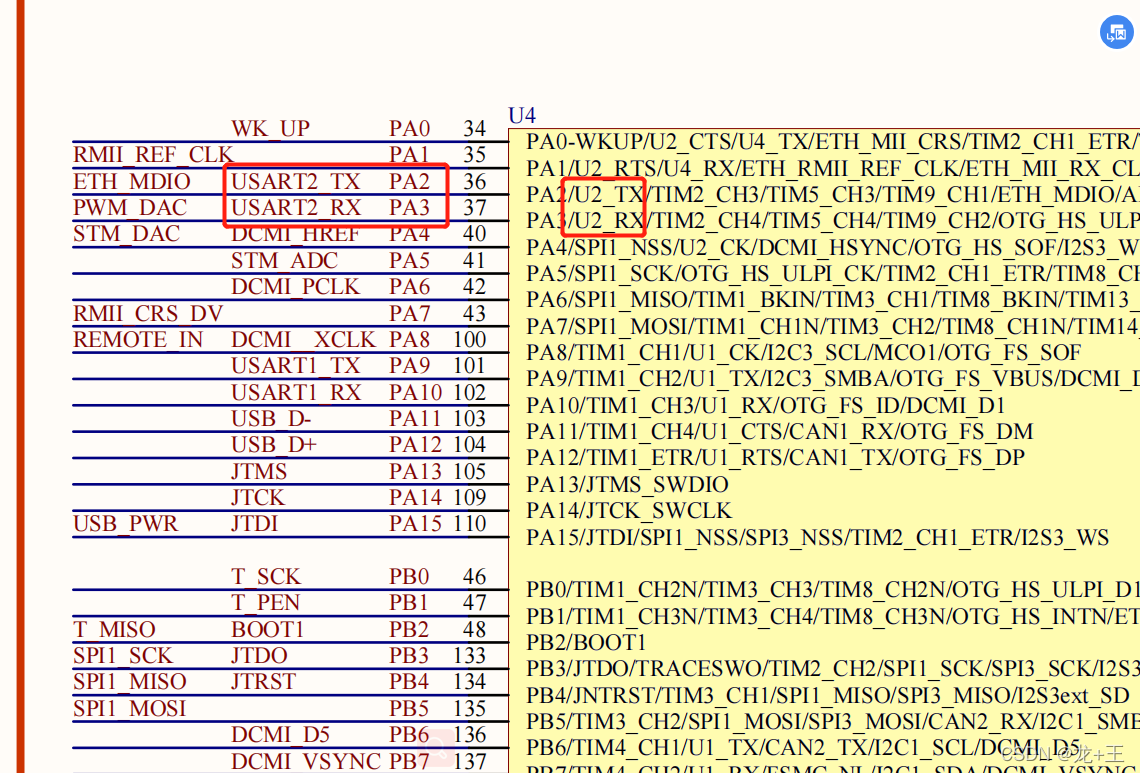Screen dimensions: 1140x773
Task: Select the DCMI_PCLK net label
Action: coord(295,287)
